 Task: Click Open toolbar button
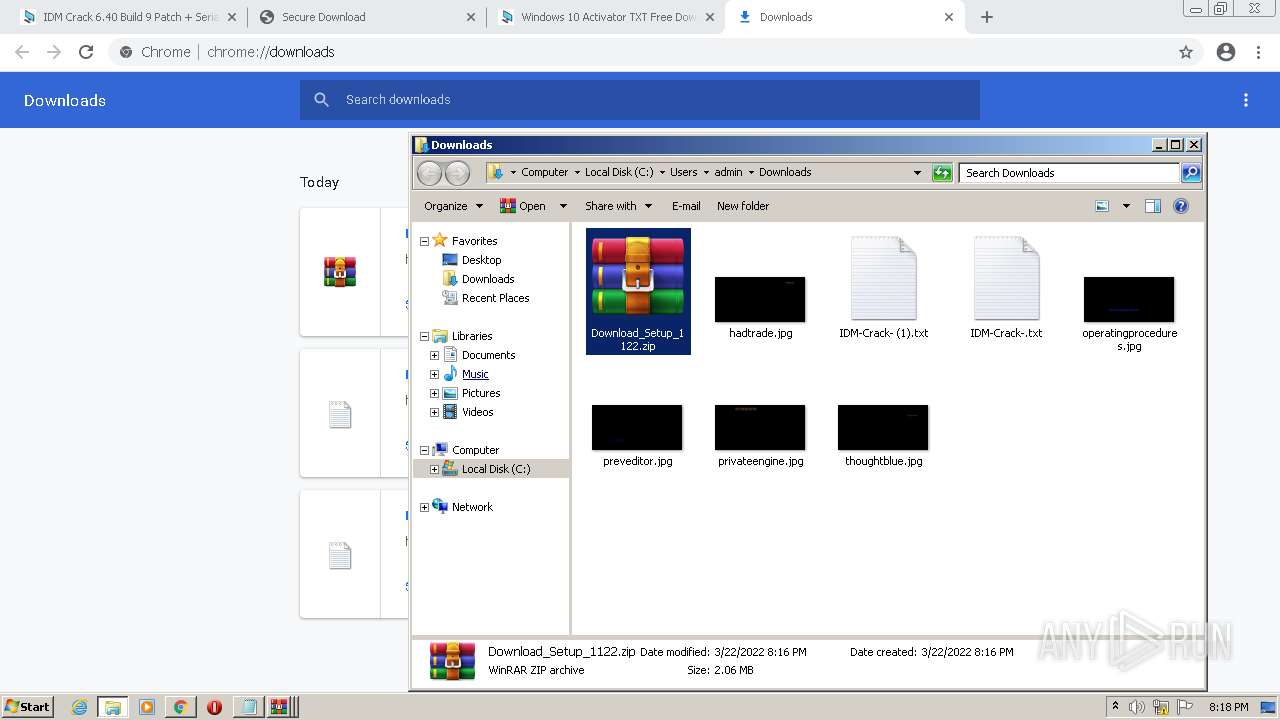[x=523, y=206]
